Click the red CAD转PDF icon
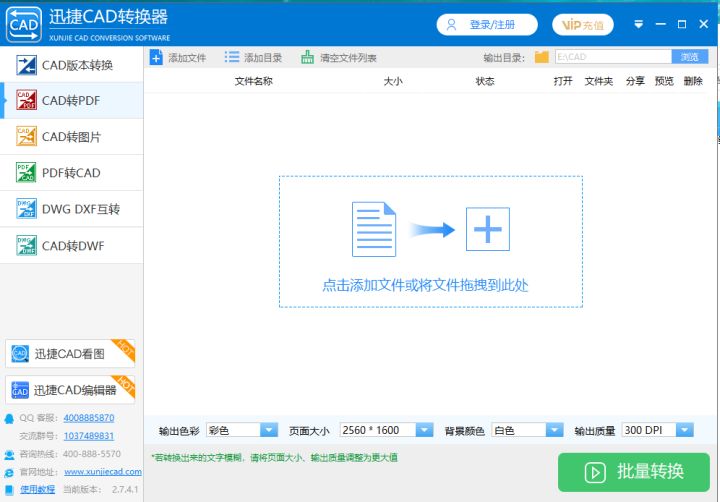The height and width of the screenshot is (502, 720). point(26,100)
